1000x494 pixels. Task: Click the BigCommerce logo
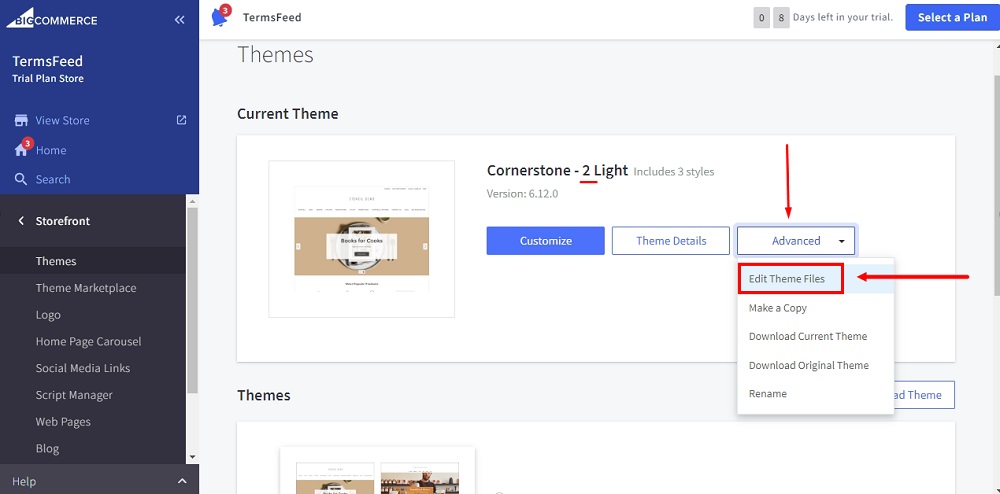pos(52,20)
